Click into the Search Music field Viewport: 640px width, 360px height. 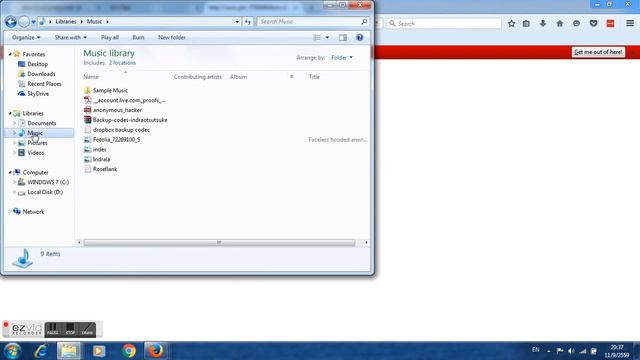[308, 22]
